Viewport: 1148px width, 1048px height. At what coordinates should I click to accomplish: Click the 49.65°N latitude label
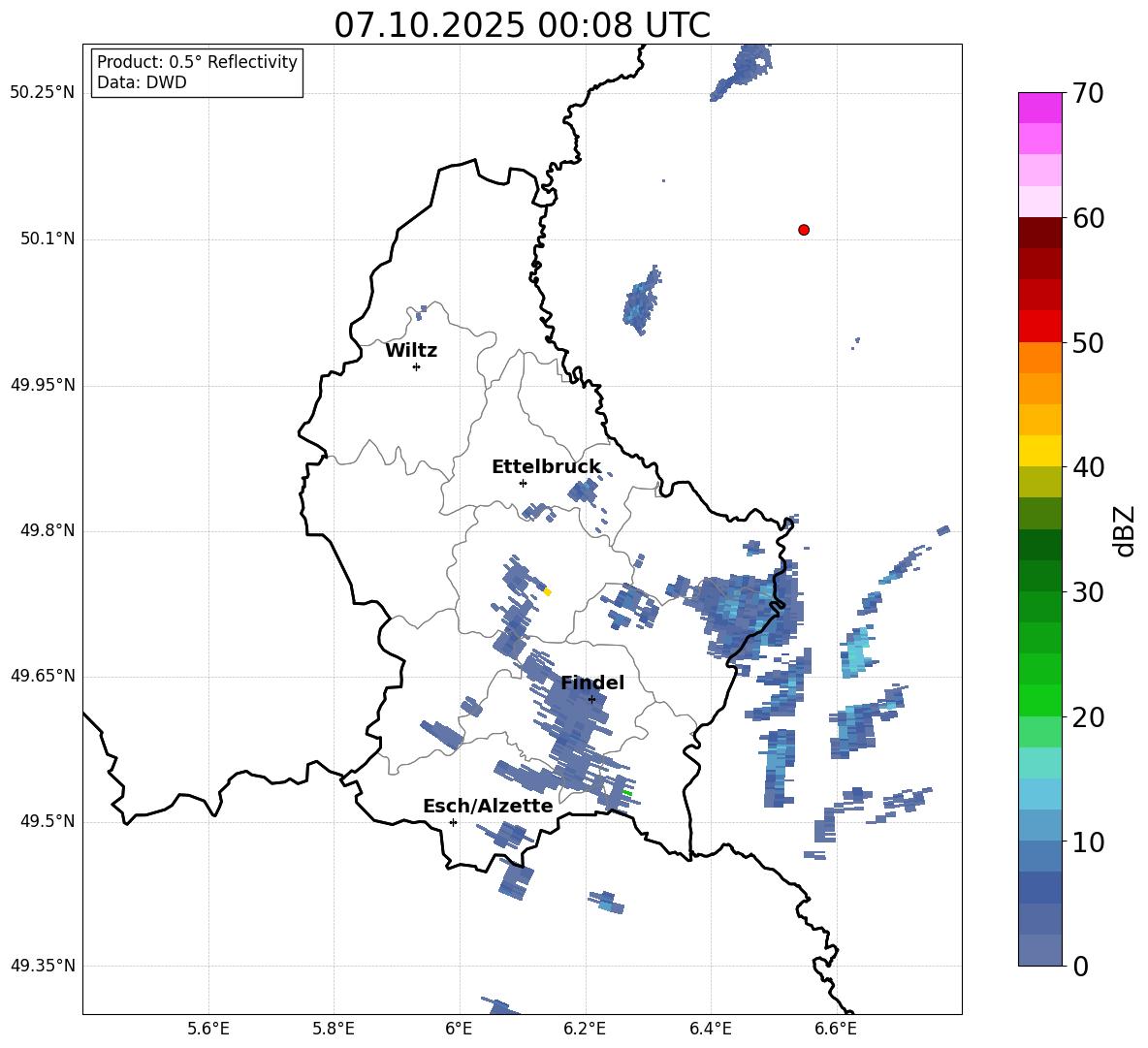coord(42,675)
